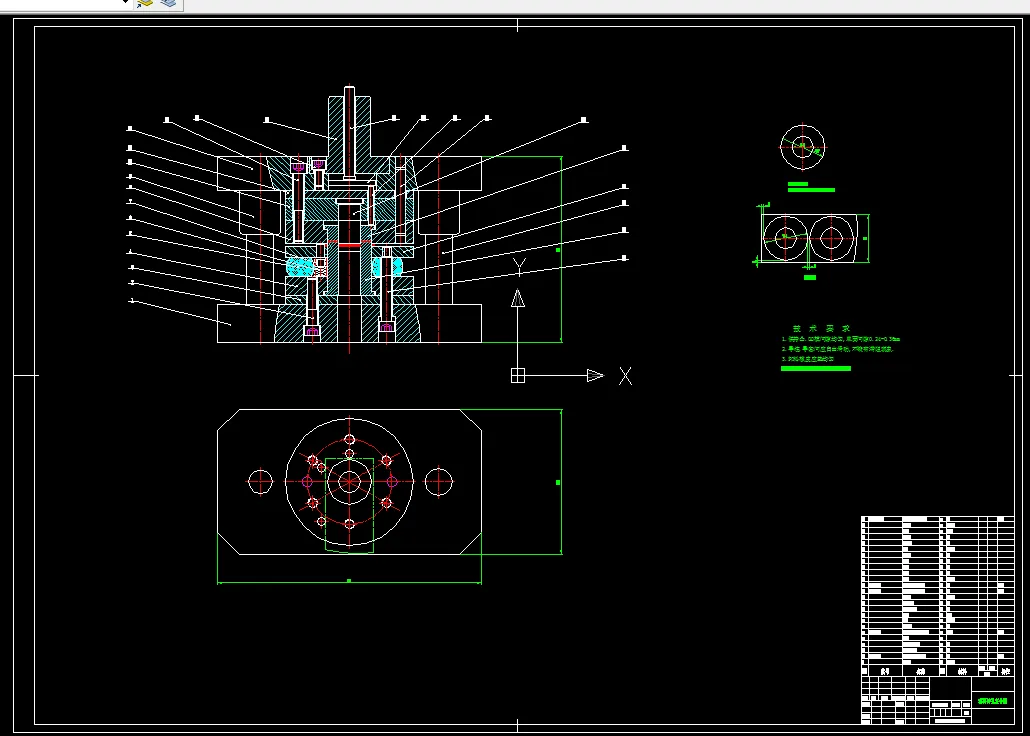Click center of single-ring part detail view

802,146
